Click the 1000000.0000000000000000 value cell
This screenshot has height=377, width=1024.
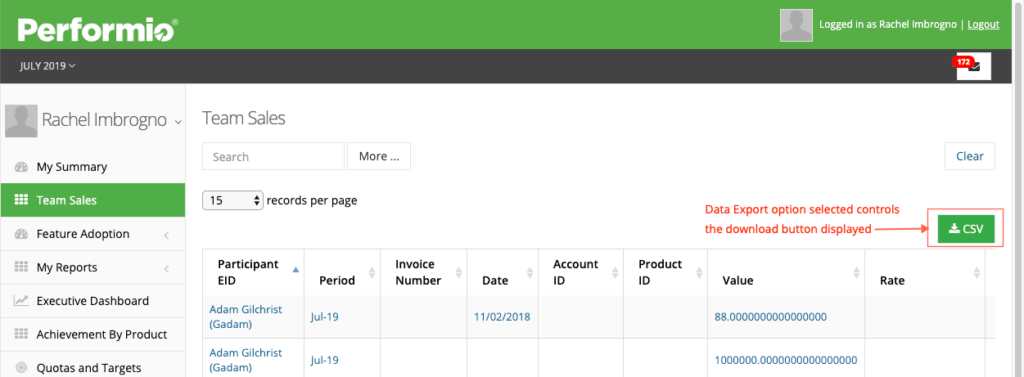[x=786, y=360]
